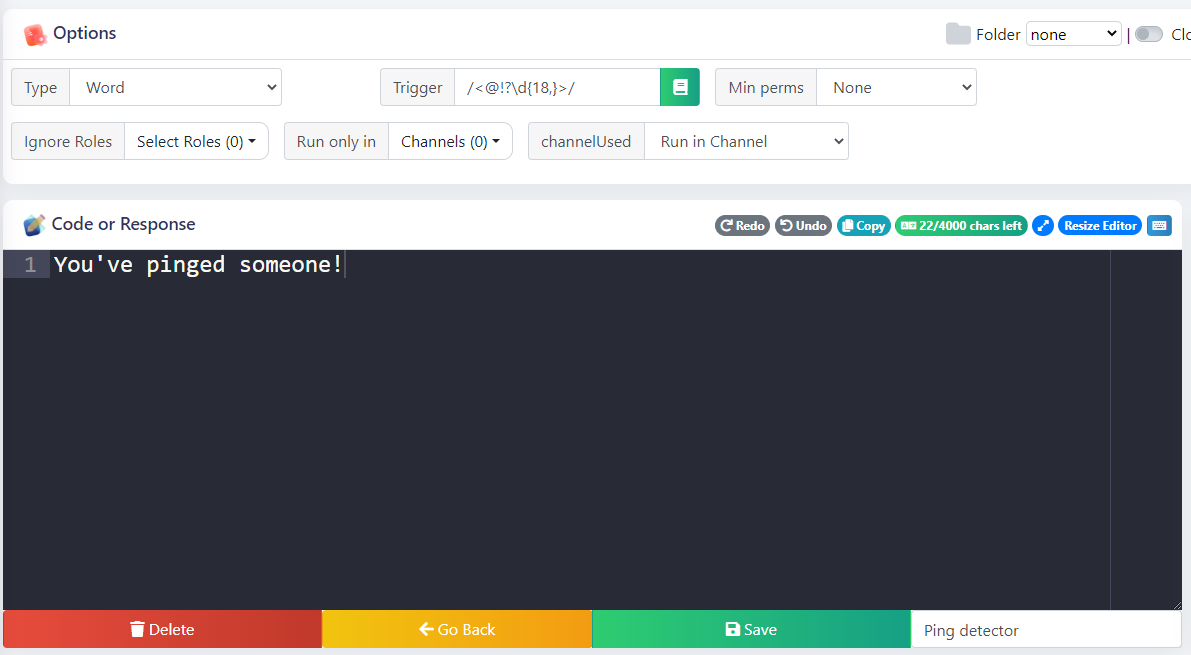Click the Go Back button

457,629
